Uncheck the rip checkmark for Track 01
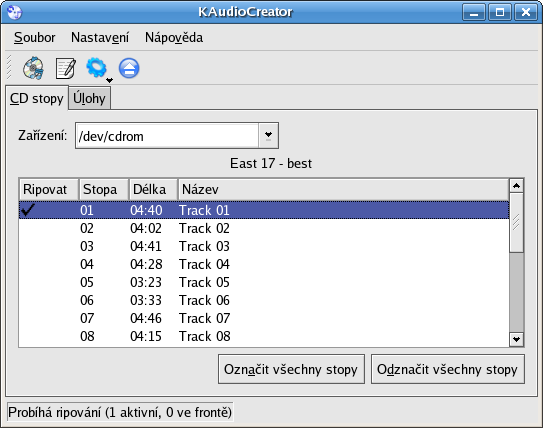The height and width of the screenshot is (428, 543). pos(28,210)
